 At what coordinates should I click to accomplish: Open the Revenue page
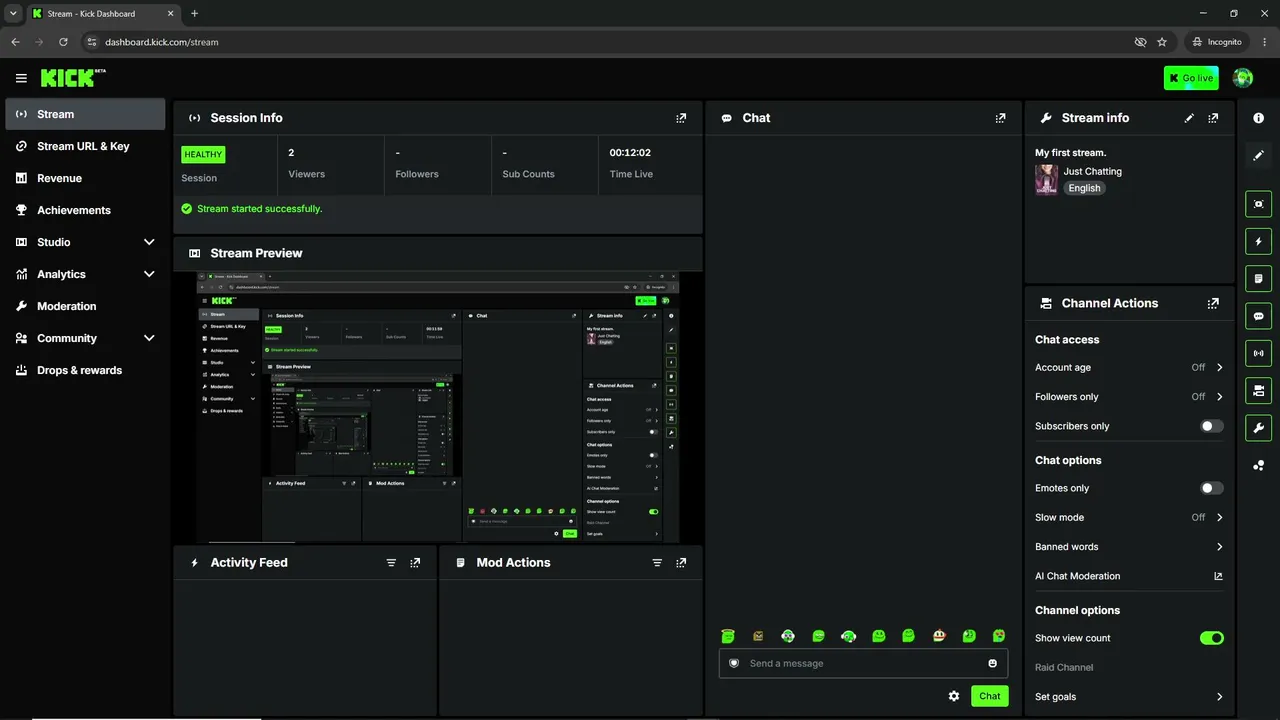[x=85, y=178]
